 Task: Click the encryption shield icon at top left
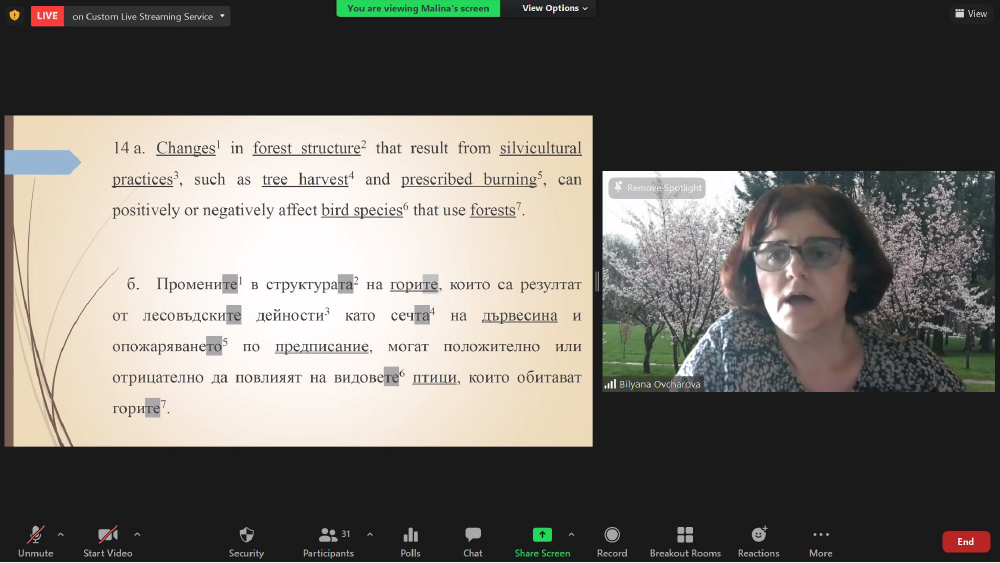tap(14, 15)
